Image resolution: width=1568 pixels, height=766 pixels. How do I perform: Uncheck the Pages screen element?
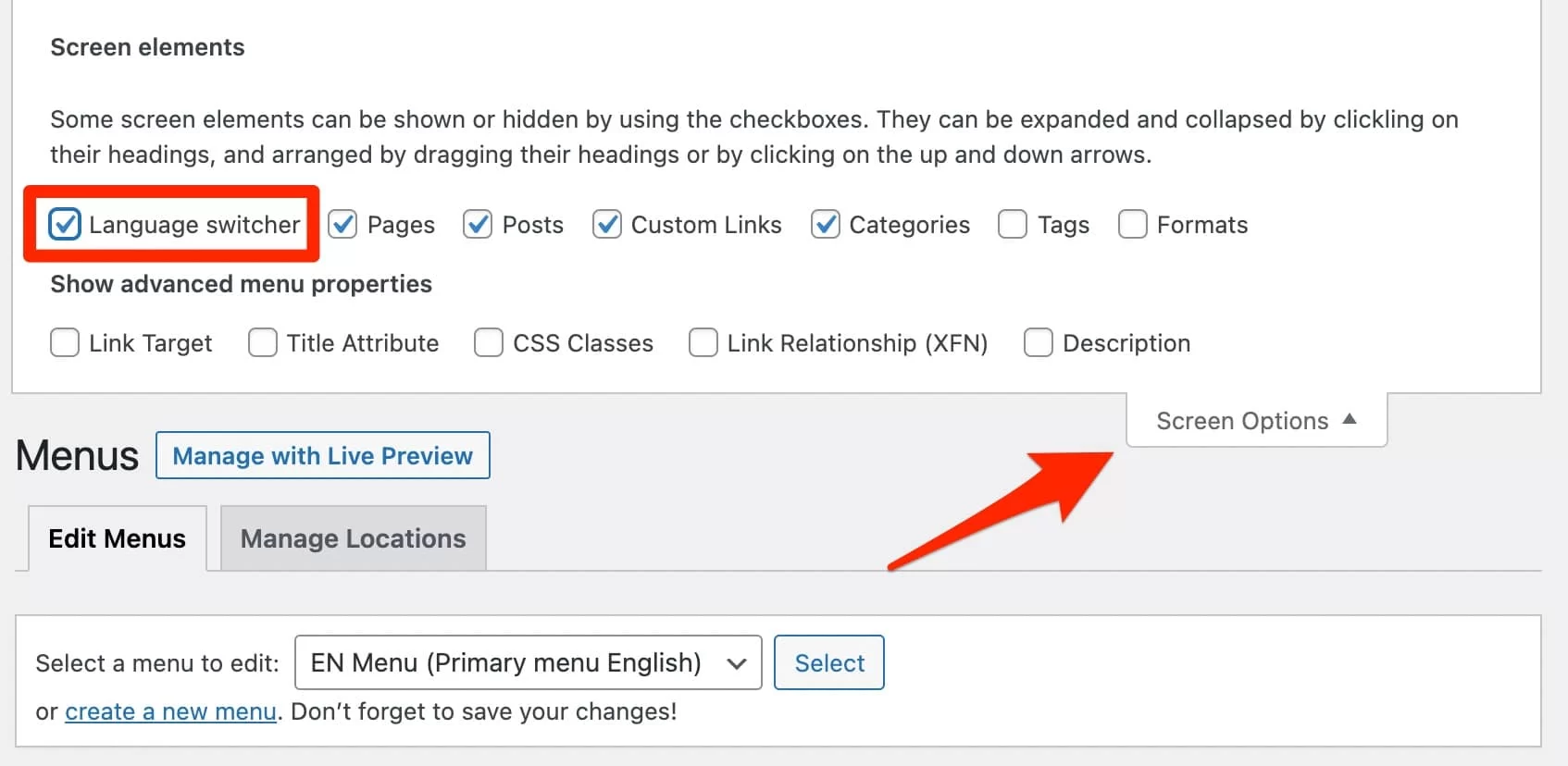point(342,224)
